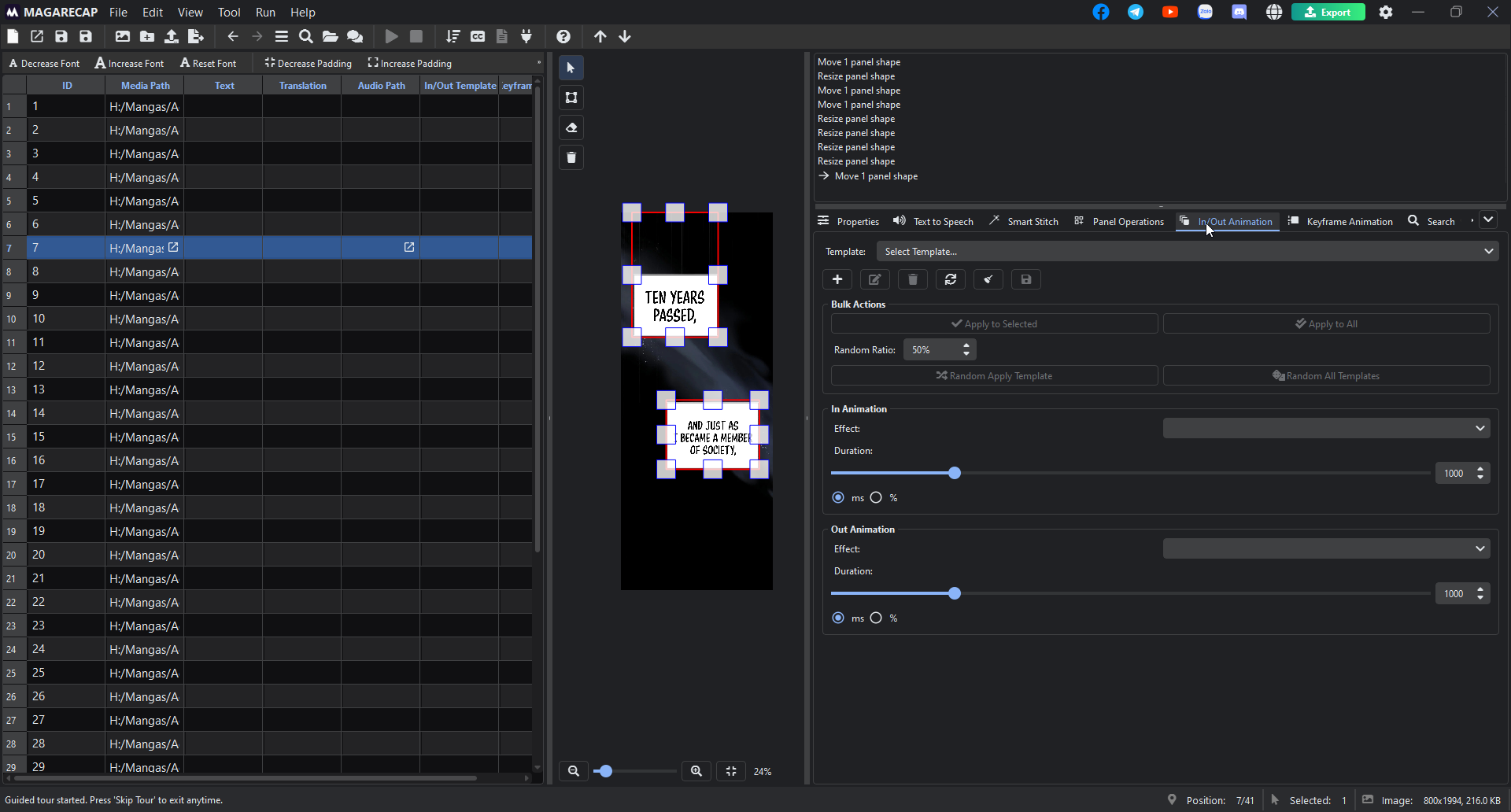Click the file export arrow icon in toolbar
1511x812 pixels.
196,36
